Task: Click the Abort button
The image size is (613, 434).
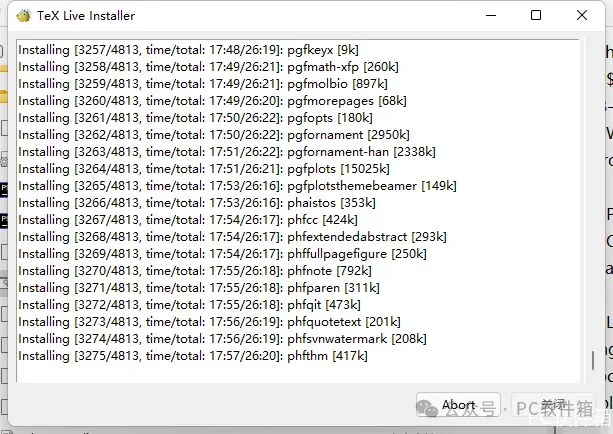Action: pyautogui.click(x=458, y=405)
